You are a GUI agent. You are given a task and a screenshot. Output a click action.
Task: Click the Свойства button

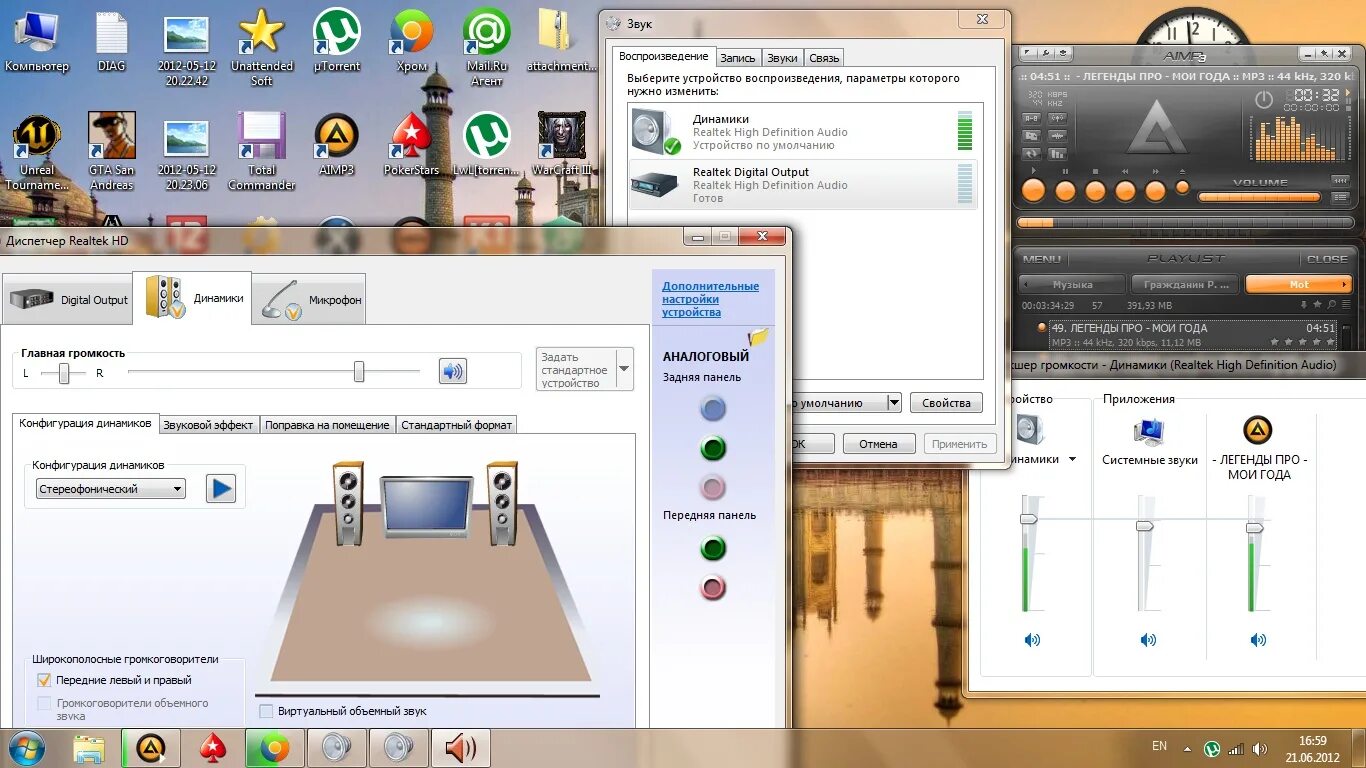[x=946, y=403]
